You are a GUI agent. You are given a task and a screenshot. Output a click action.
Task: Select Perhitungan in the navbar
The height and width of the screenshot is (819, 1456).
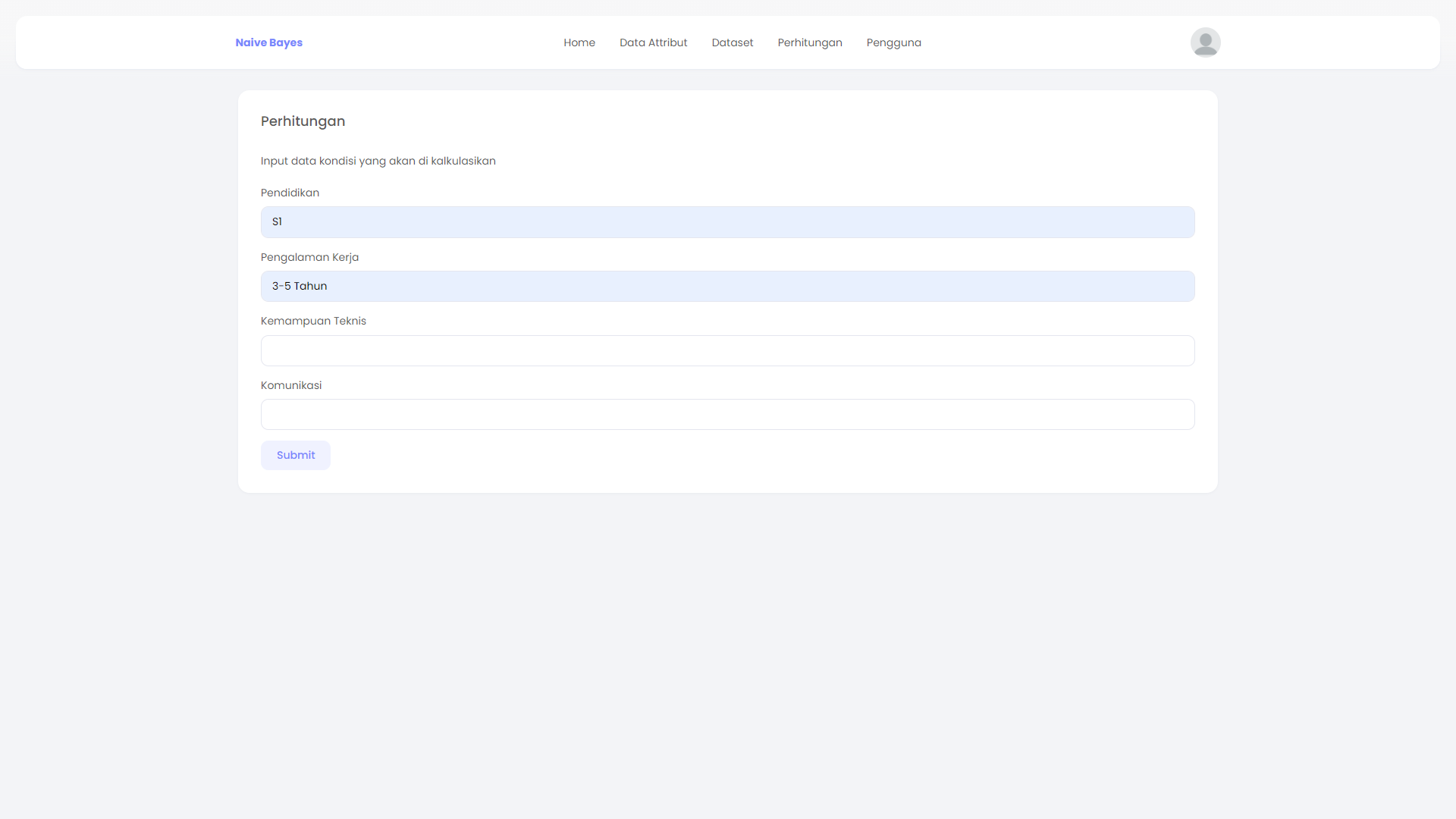pos(810,42)
